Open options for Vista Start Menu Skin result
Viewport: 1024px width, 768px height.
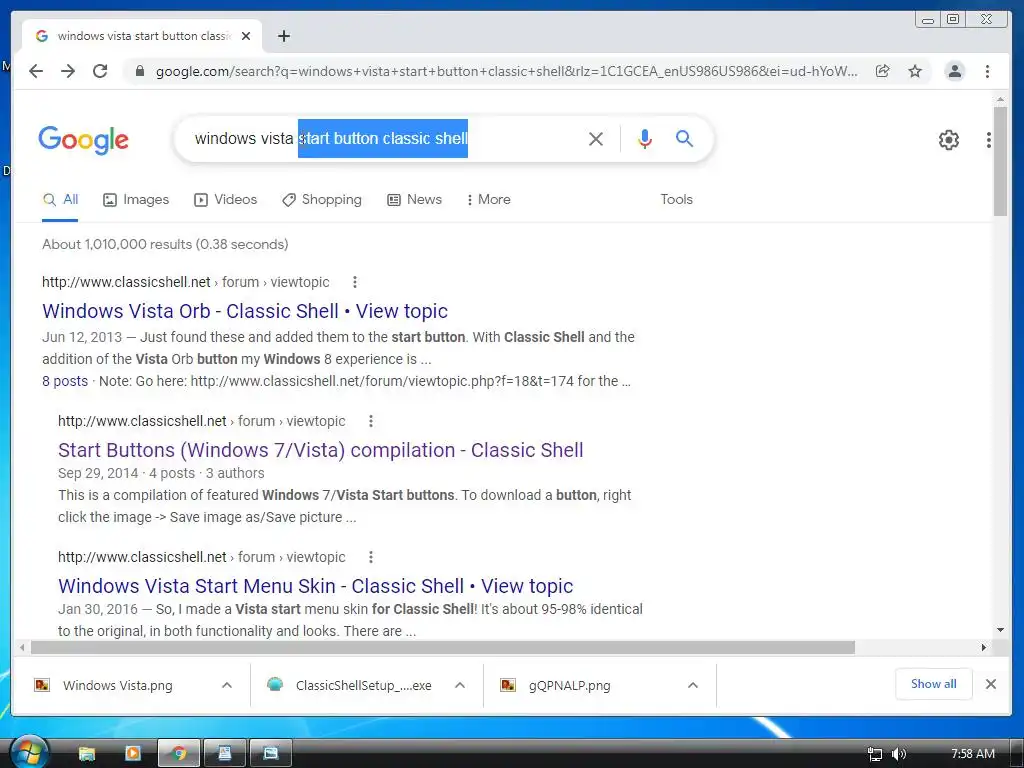tap(370, 557)
